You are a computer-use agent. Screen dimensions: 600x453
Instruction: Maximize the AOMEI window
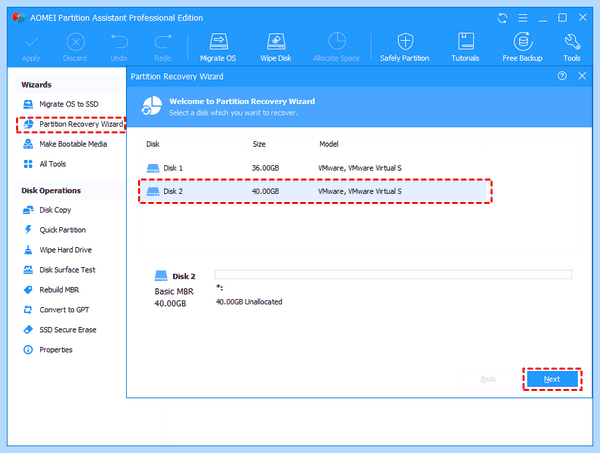(x=562, y=18)
